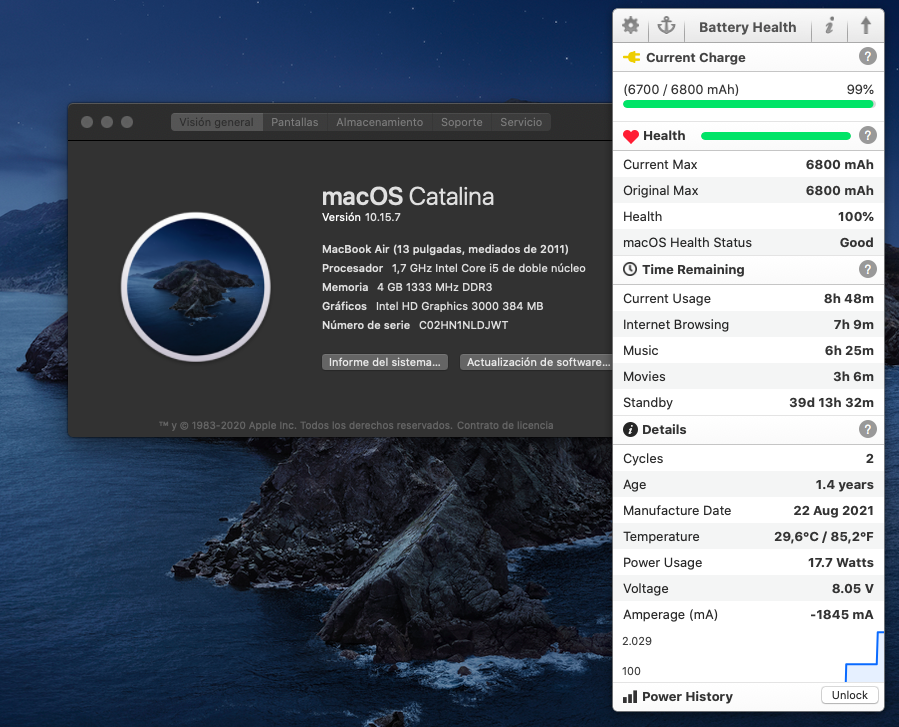This screenshot has height=727, width=899.
Task: Click the green current charge progress bar
Action: [748, 104]
